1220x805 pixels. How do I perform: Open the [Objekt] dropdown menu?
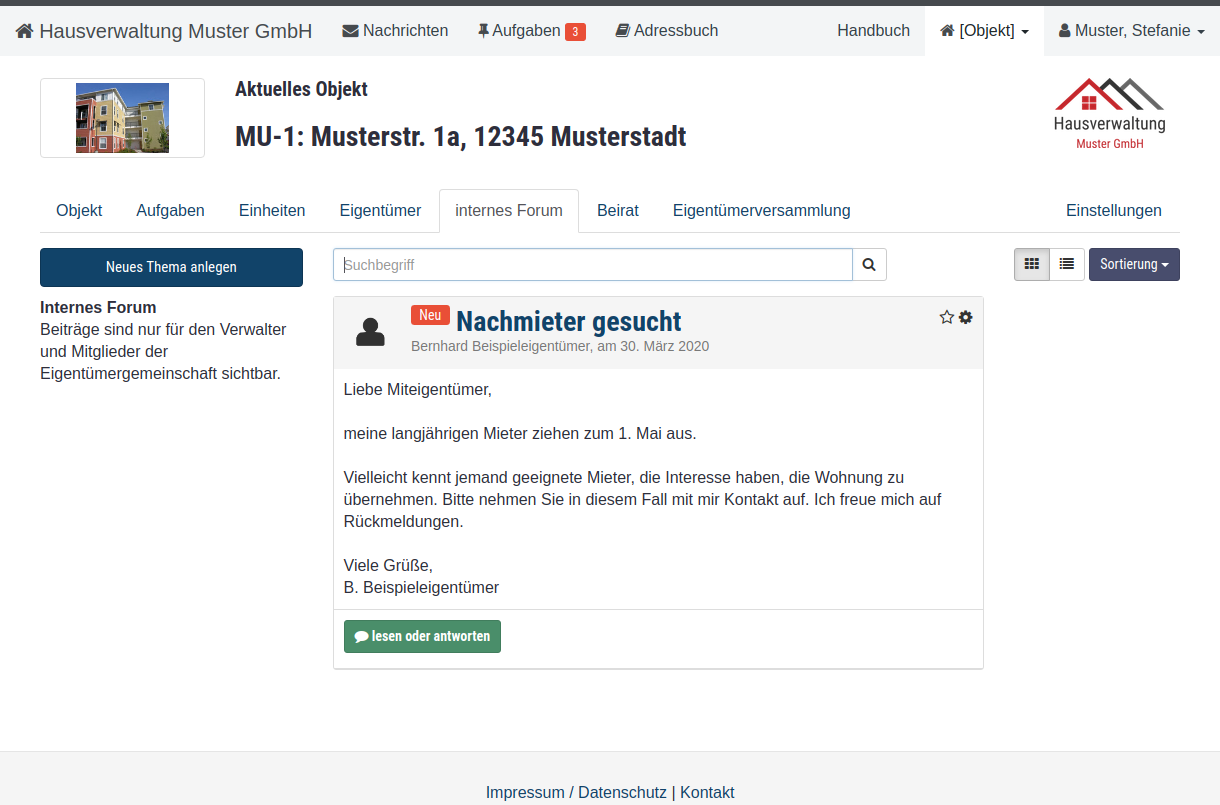tap(984, 31)
